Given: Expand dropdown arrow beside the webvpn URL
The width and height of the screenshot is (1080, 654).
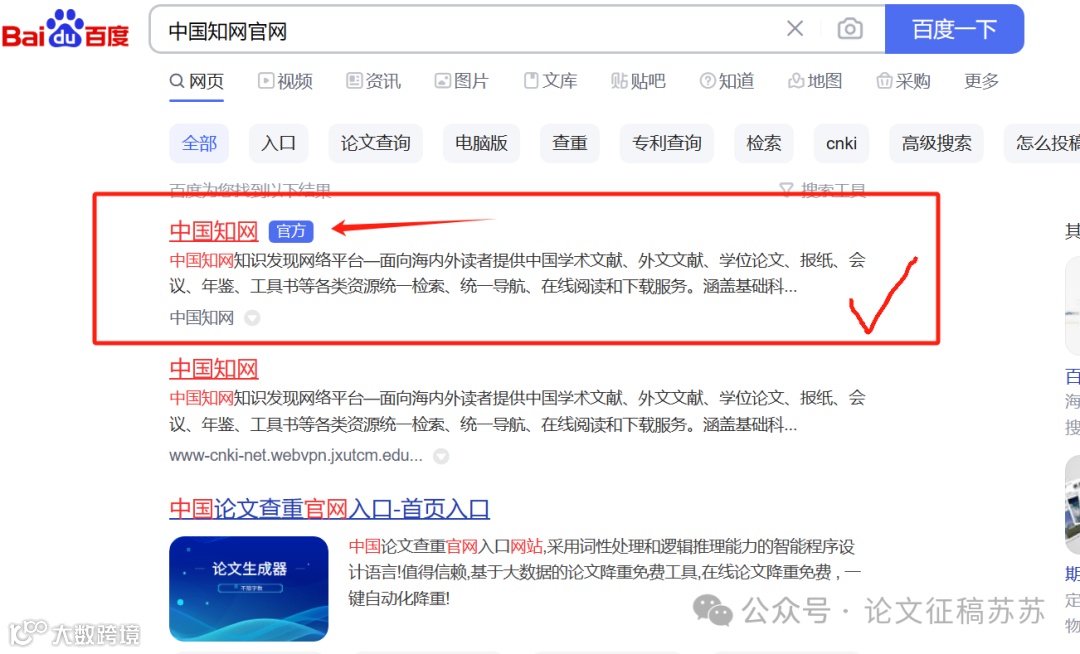Looking at the screenshot, I should click(441, 456).
